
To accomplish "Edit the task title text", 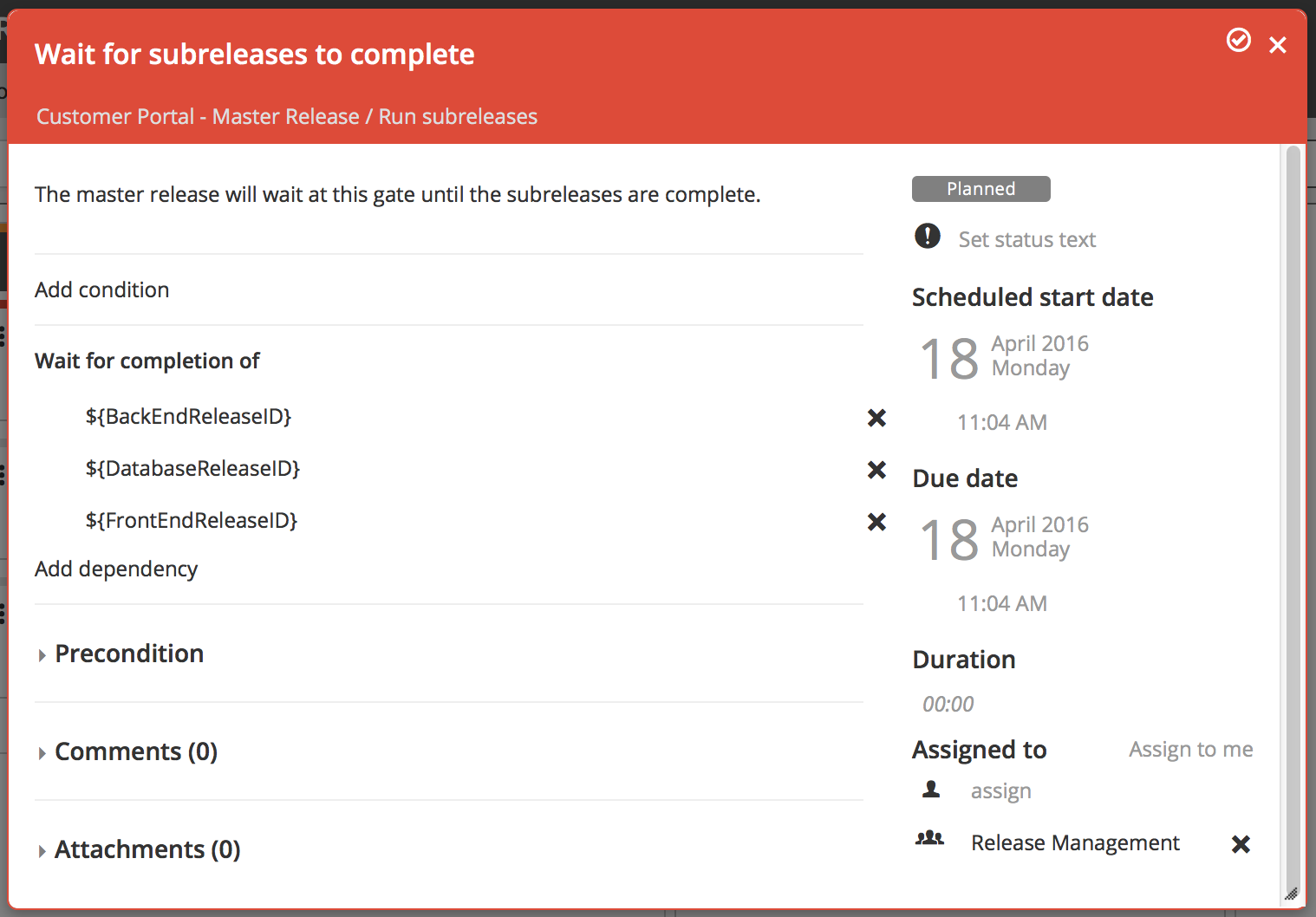I will point(255,54).
